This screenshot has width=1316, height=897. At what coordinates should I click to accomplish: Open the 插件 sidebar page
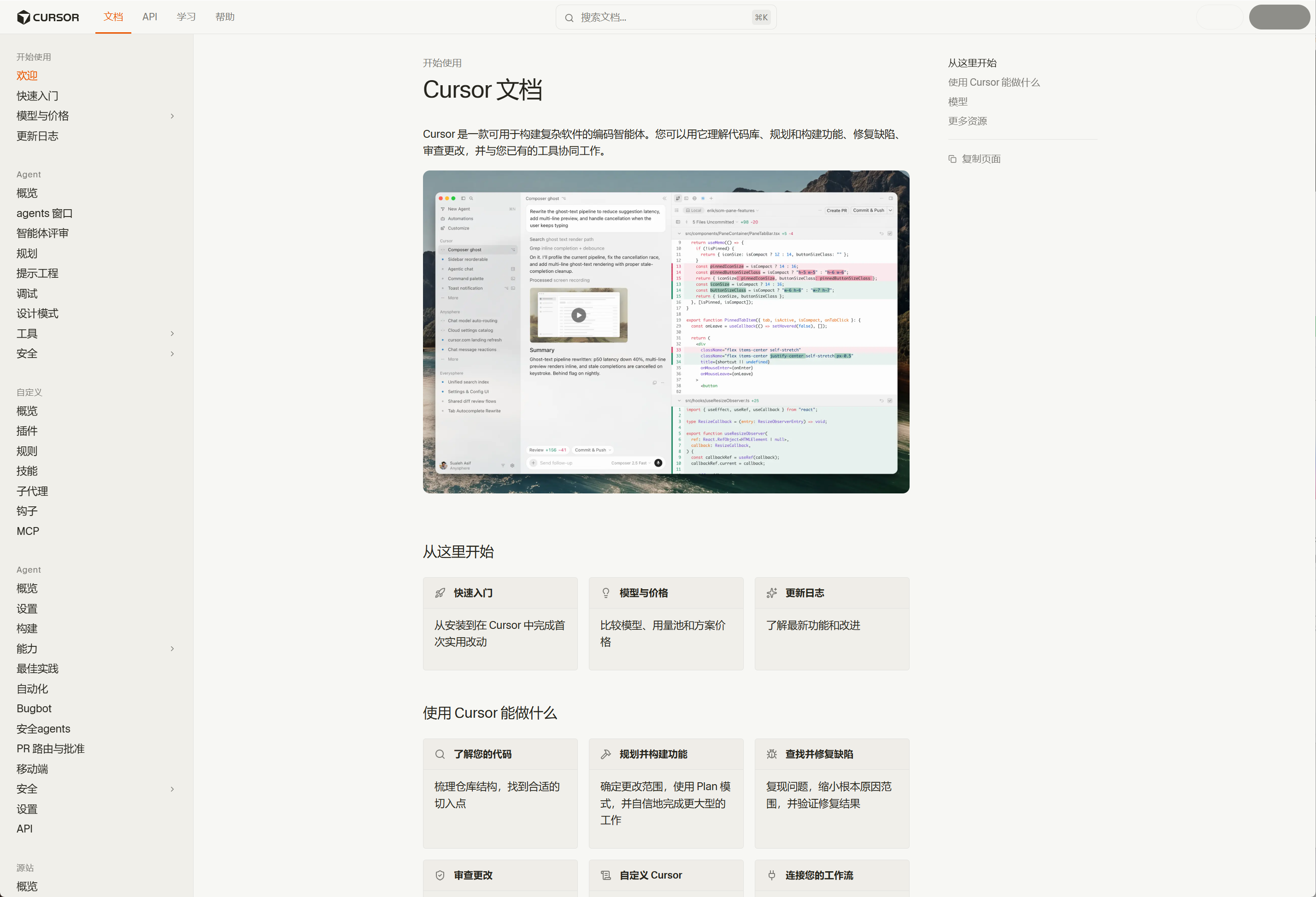[27, 431]
